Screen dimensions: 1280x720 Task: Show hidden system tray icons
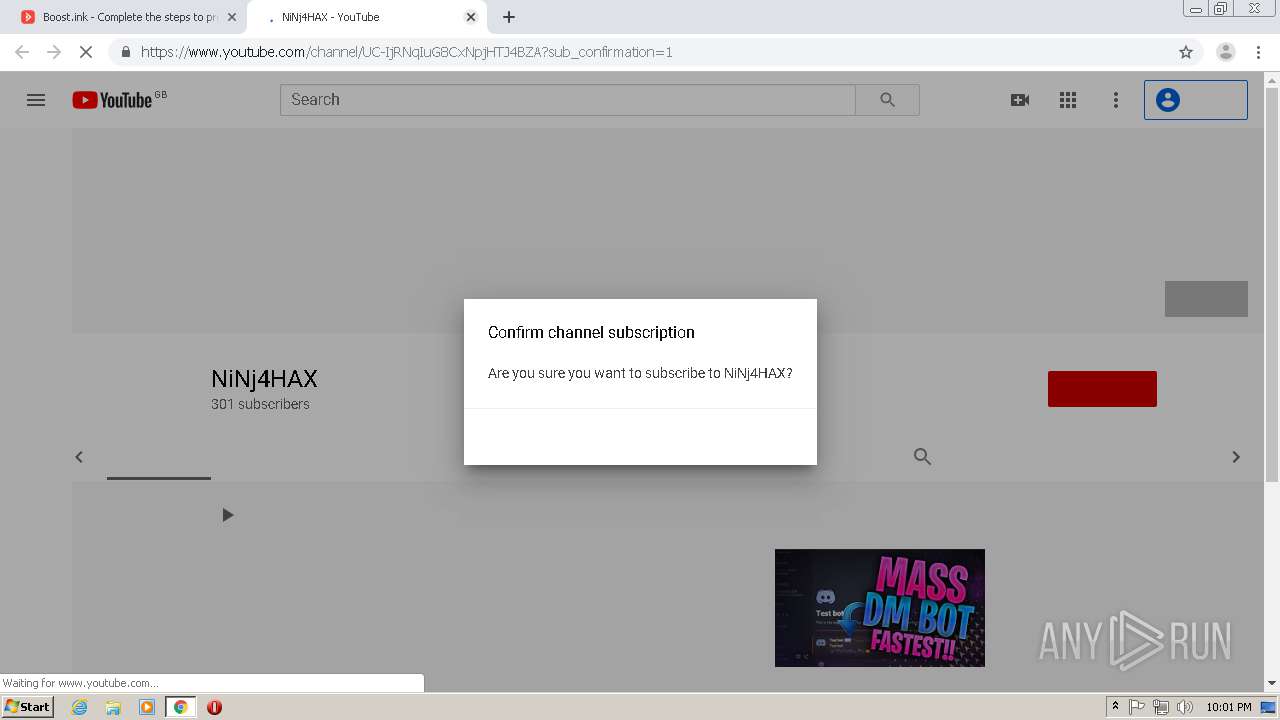click(x=1115, y=707)
